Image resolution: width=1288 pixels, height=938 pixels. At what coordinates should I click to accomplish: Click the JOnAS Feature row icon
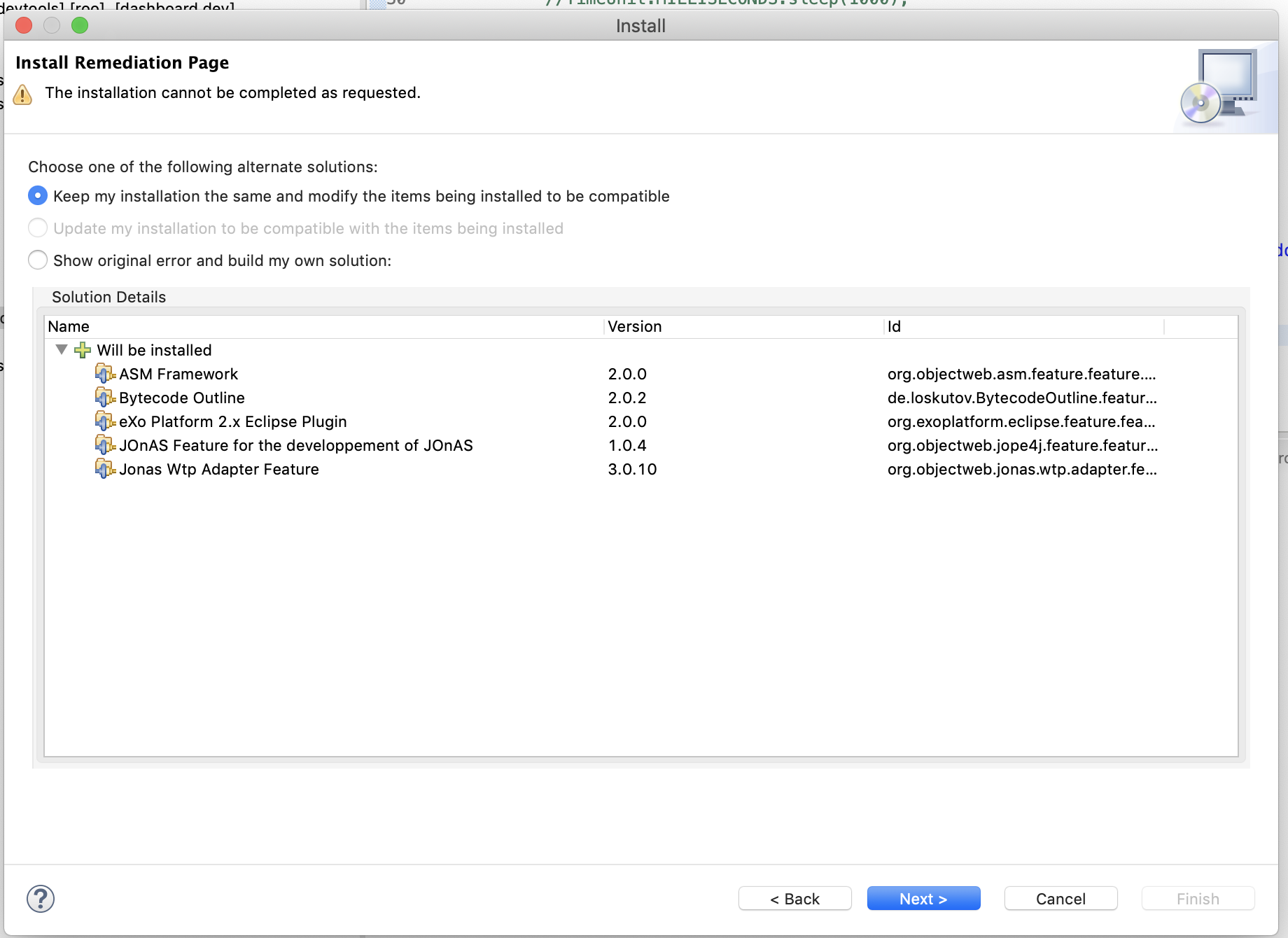pyautogui.click(x=105, y=445)
